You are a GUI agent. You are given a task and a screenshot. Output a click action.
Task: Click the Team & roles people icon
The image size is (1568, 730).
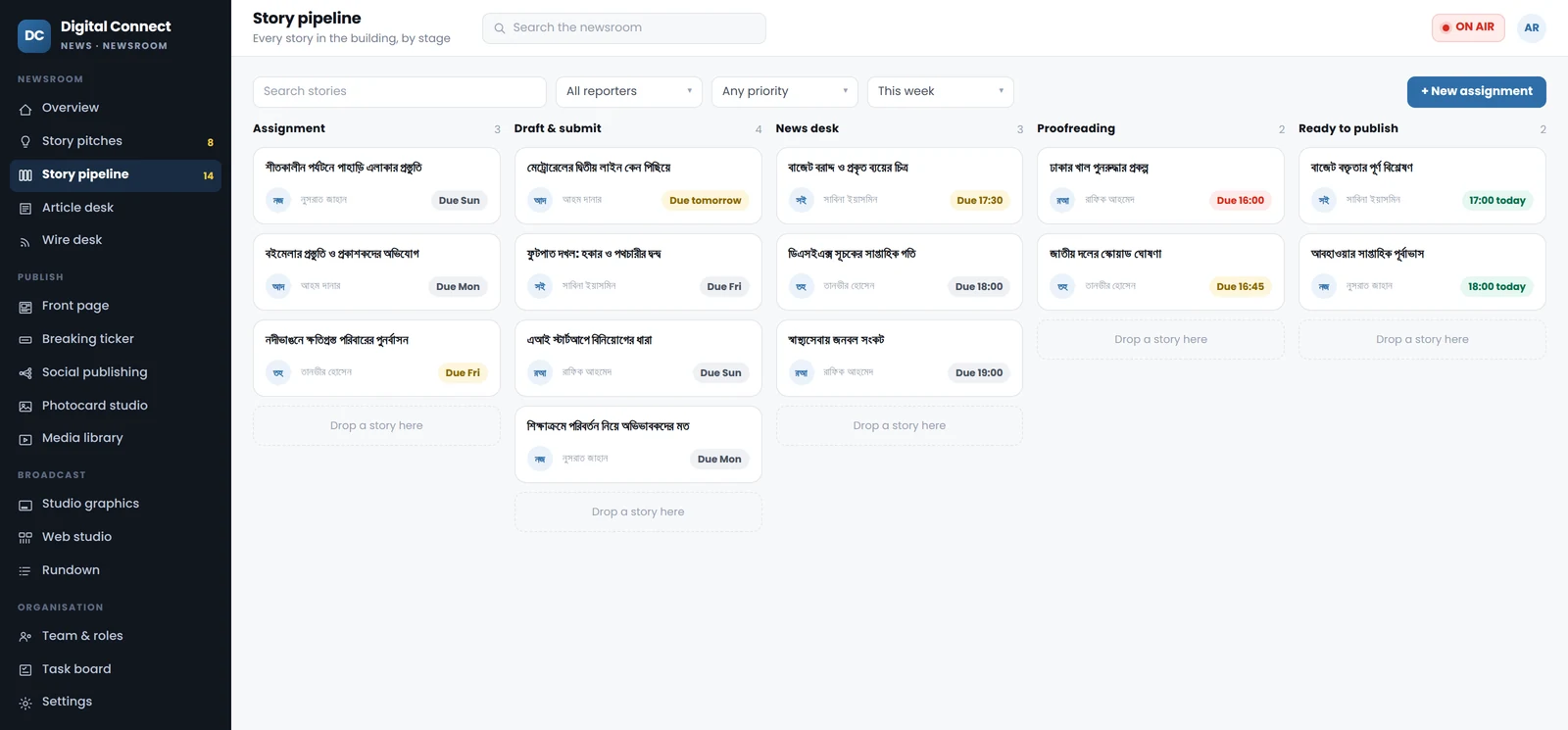pyautogui.click(x=25, y=637)
